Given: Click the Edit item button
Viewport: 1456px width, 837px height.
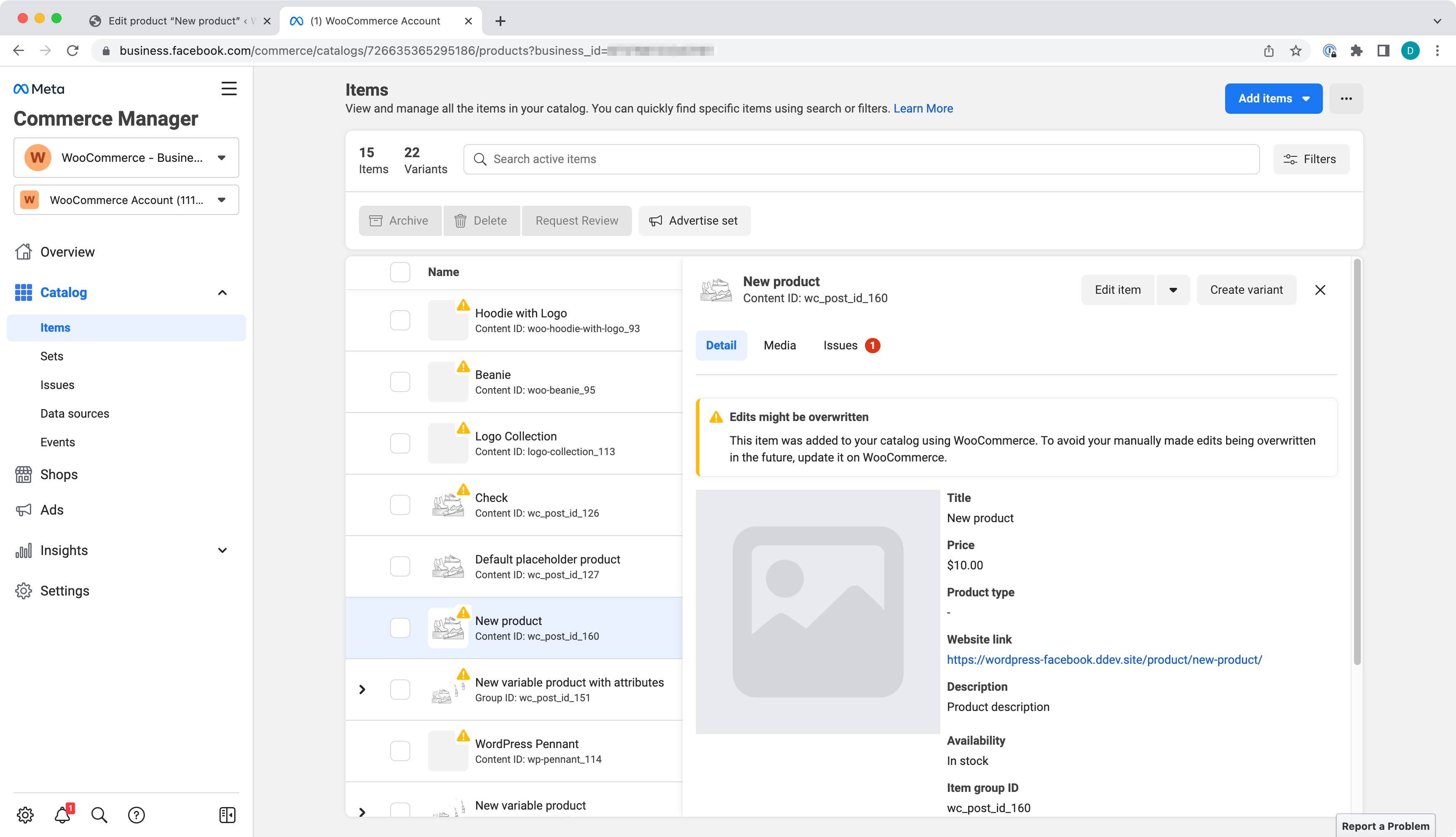Looking at the screenshot, I should tap(1117, 289).
